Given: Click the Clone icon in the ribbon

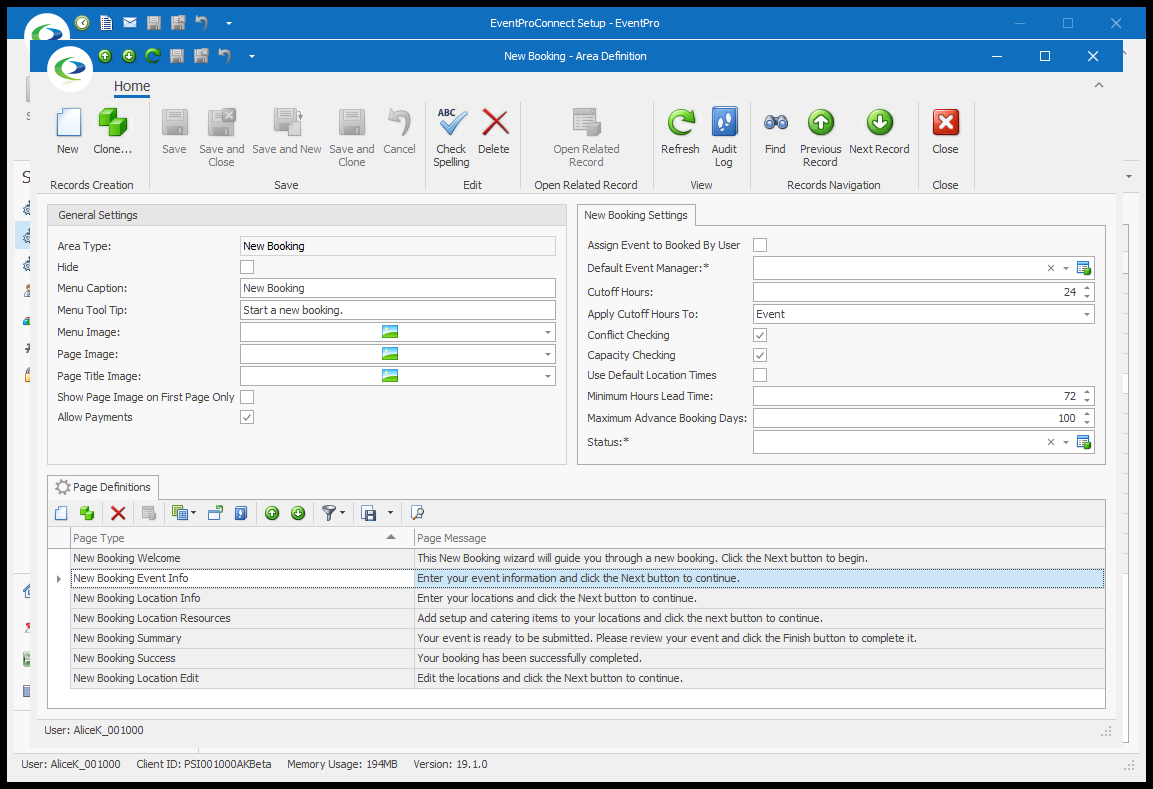Looking at the screenshot, I should pyautogui.click(x=113, y=123).
